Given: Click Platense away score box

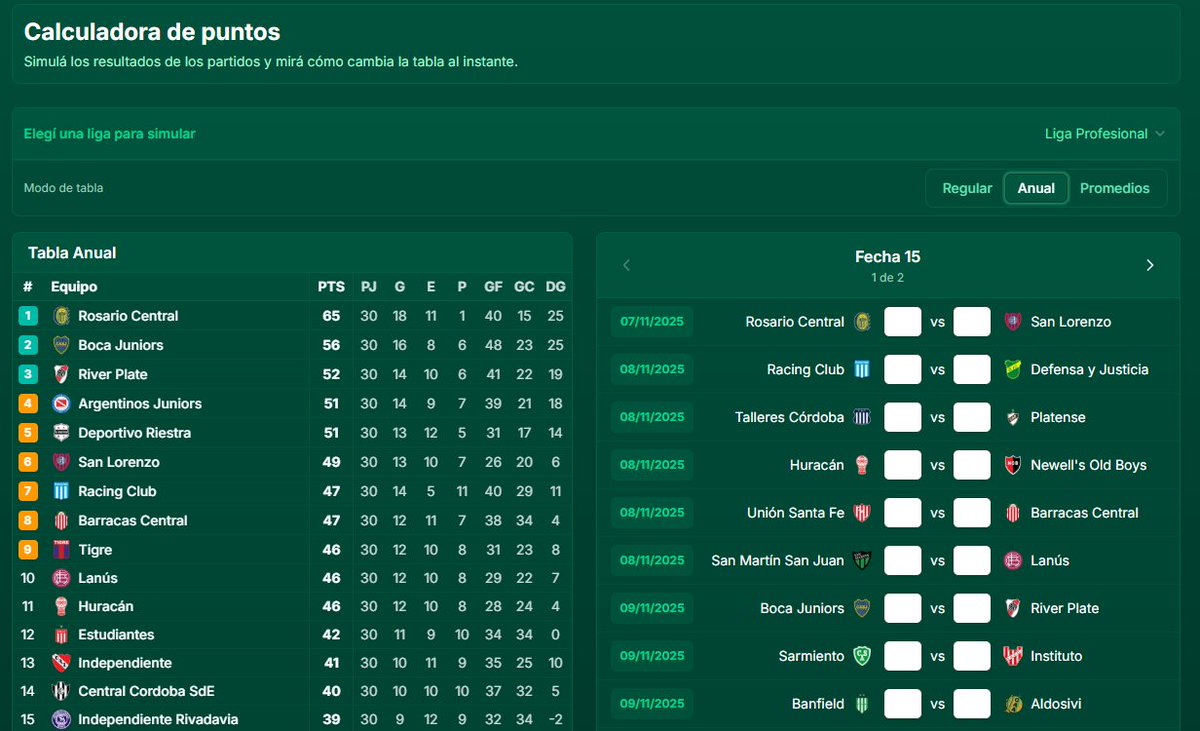Looking at the screenshot, I should click(x=972, y=417).
